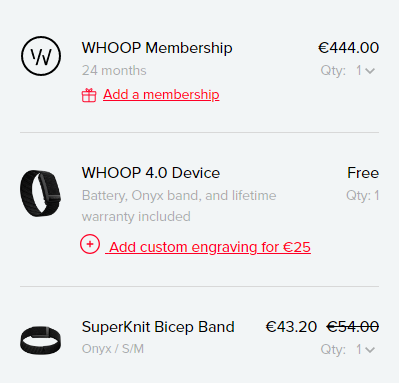Open the Add a membership link
The height and width of the screenshot is (383, 410).
161,95
